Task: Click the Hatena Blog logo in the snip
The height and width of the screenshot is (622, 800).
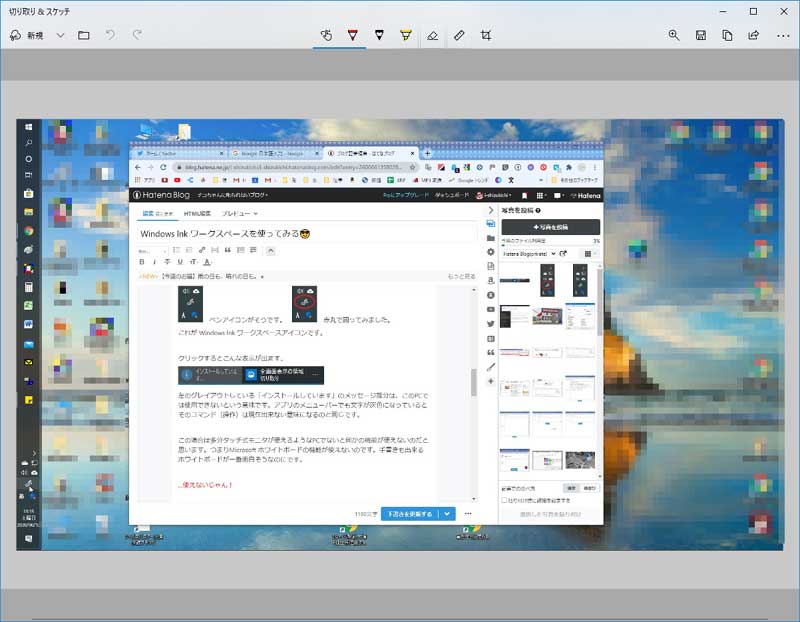Action: tap(161, 195)
